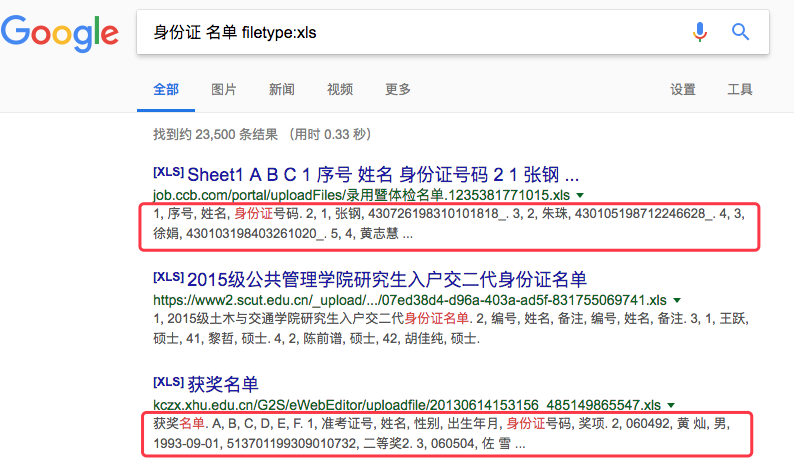This screenshot has height=464, width=794.
Task: Switch to the 图片 tab
Action: pyautogui.click(x=224, y=90)
